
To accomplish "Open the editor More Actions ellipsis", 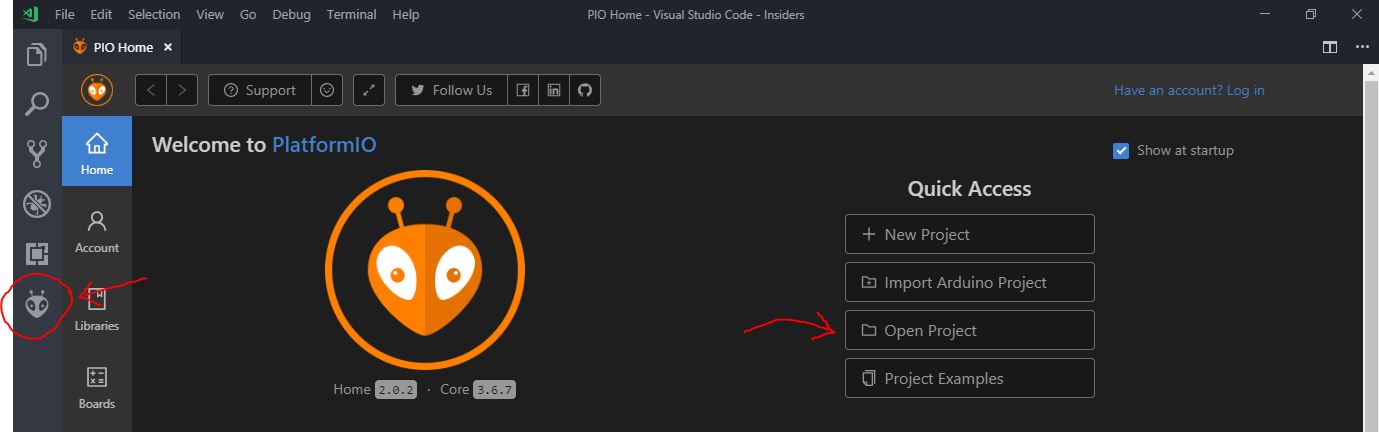I will coord(1361,47).
